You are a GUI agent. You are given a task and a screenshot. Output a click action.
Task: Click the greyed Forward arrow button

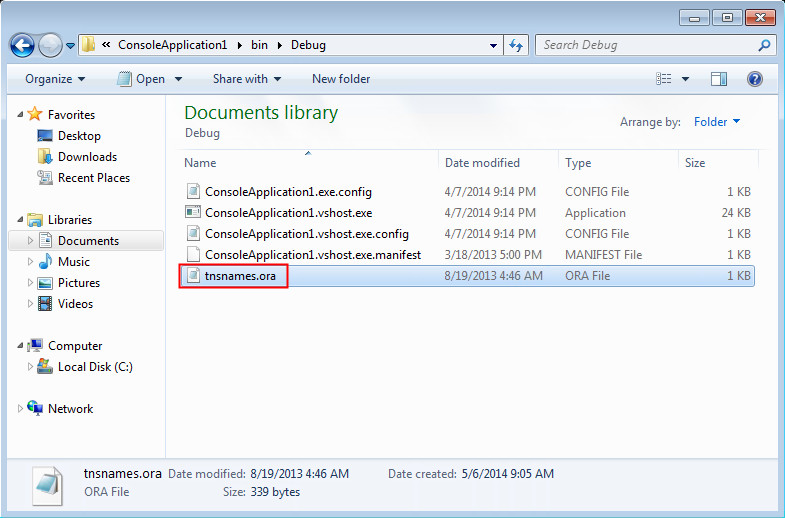[50, 46]
